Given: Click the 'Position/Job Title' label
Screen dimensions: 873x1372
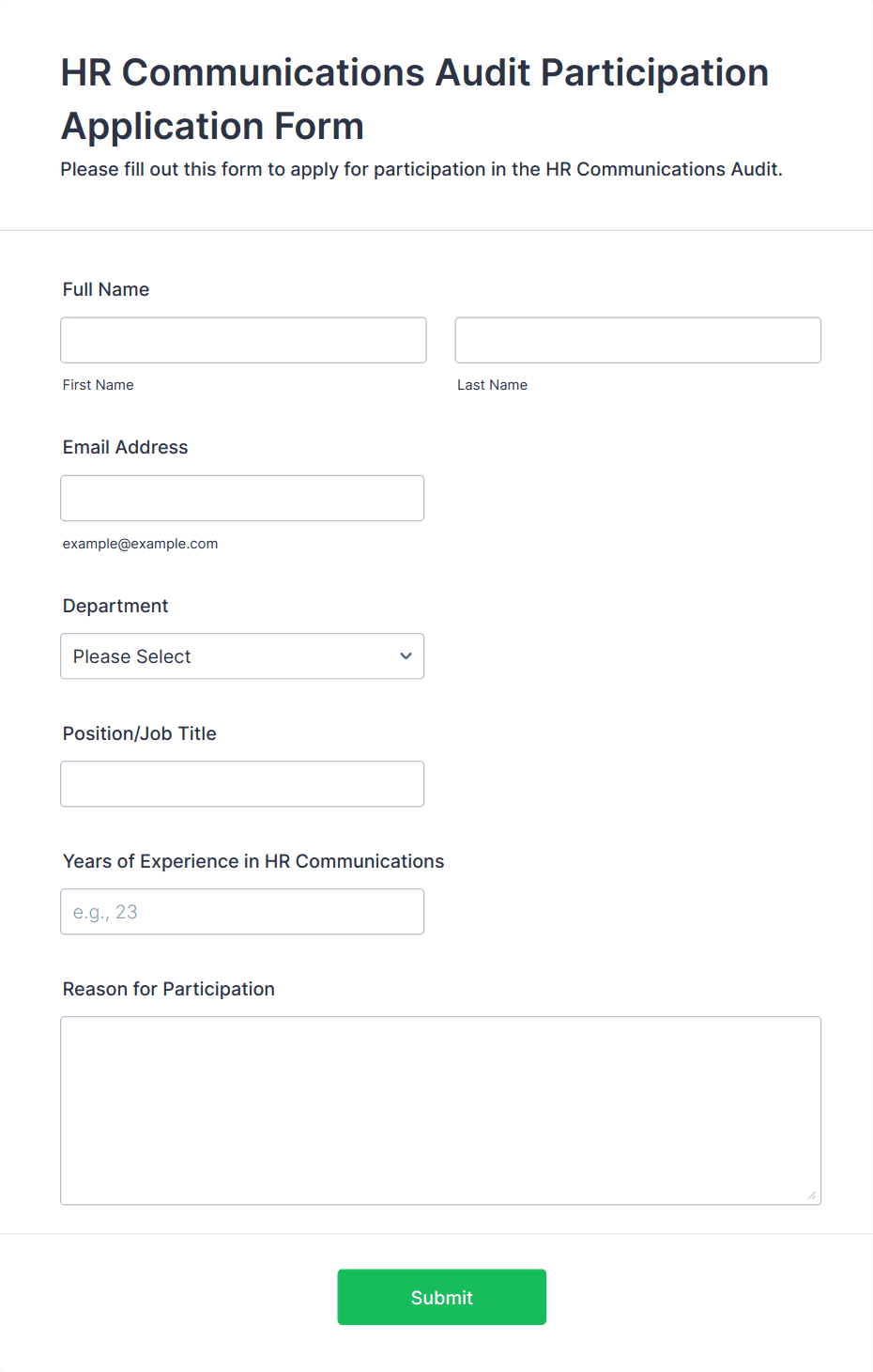Looking at the screenshot, I should click(139, 733).
